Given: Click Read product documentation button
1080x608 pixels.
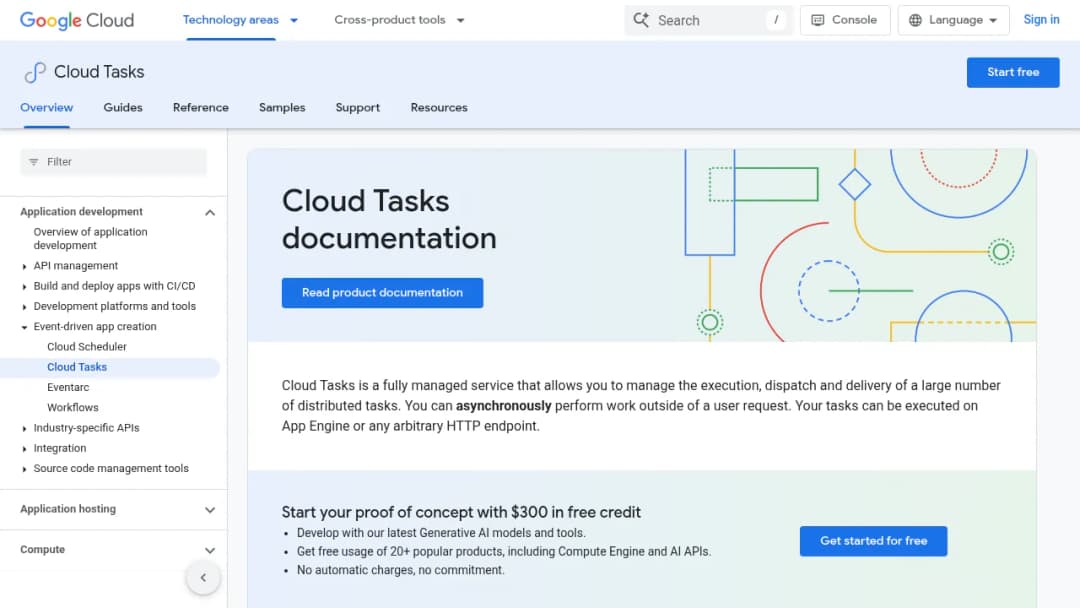Looking at the screenshot, I should tap(382, 293).
